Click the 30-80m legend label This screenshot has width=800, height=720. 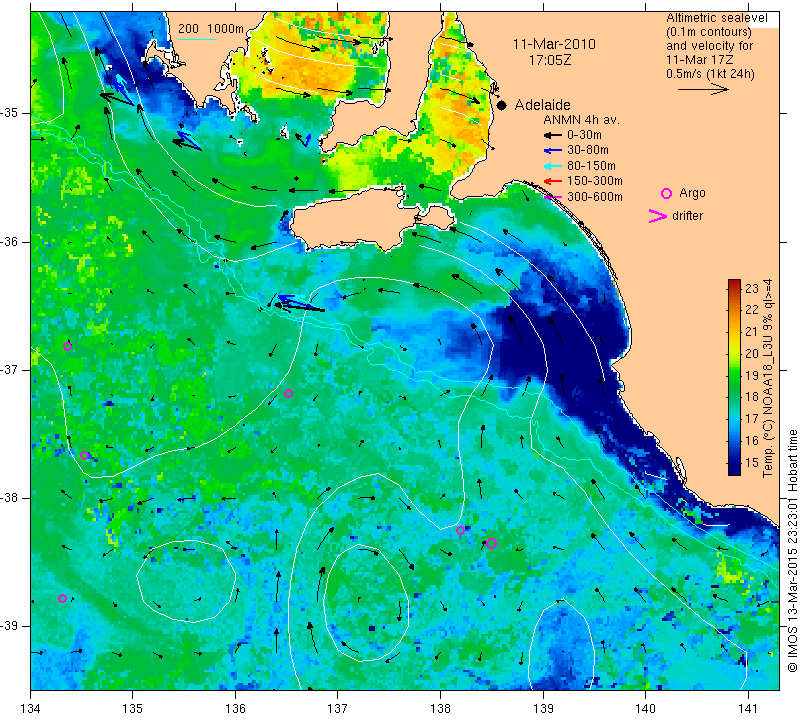pyautogui.click(x=587, y=151)
